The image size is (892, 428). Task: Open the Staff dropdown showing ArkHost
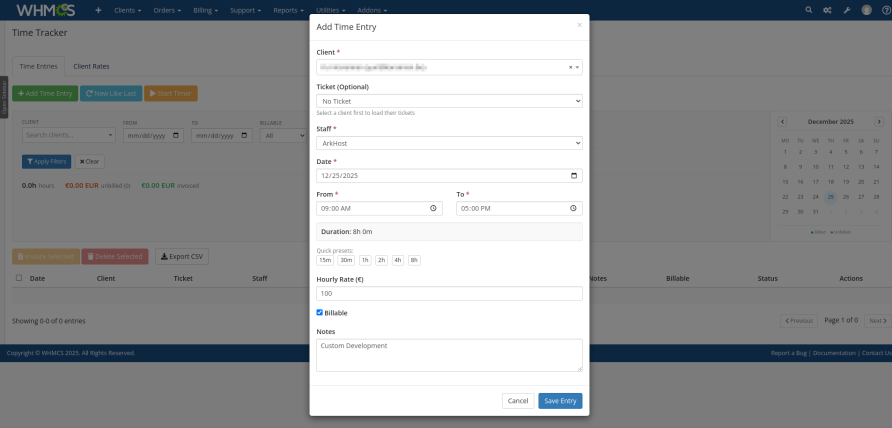(x=449, y=143)
